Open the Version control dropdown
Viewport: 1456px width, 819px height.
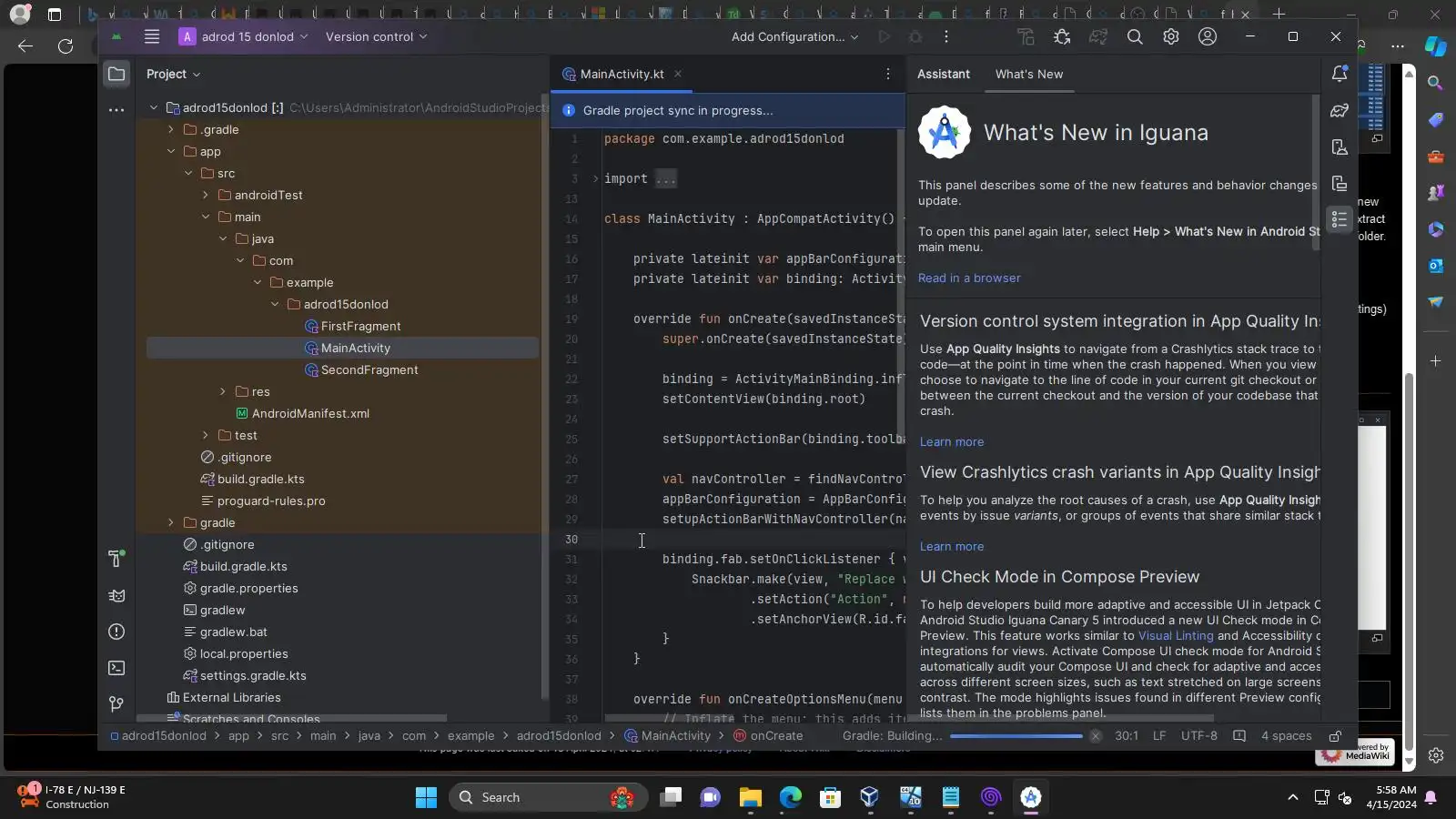tap(376, 36)
